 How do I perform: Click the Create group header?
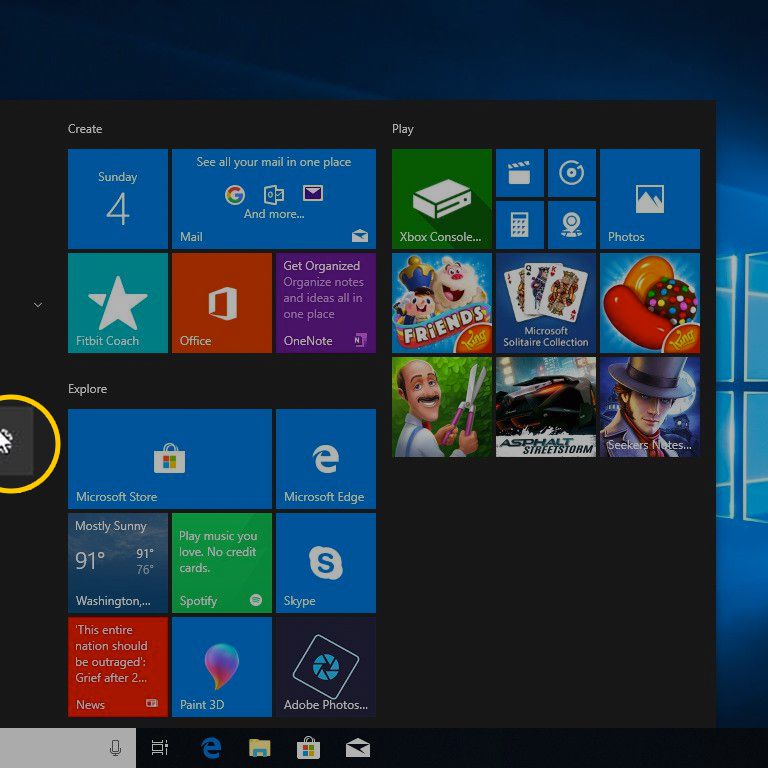(85, 129)
